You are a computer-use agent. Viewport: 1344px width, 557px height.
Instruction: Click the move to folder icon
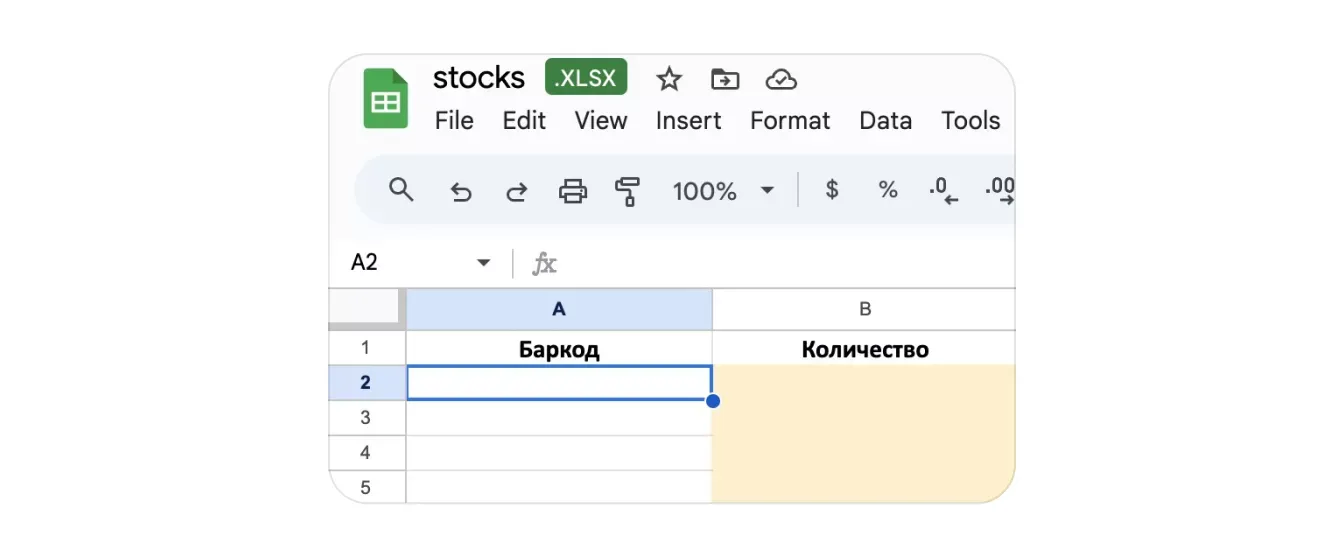click(724, 79)
